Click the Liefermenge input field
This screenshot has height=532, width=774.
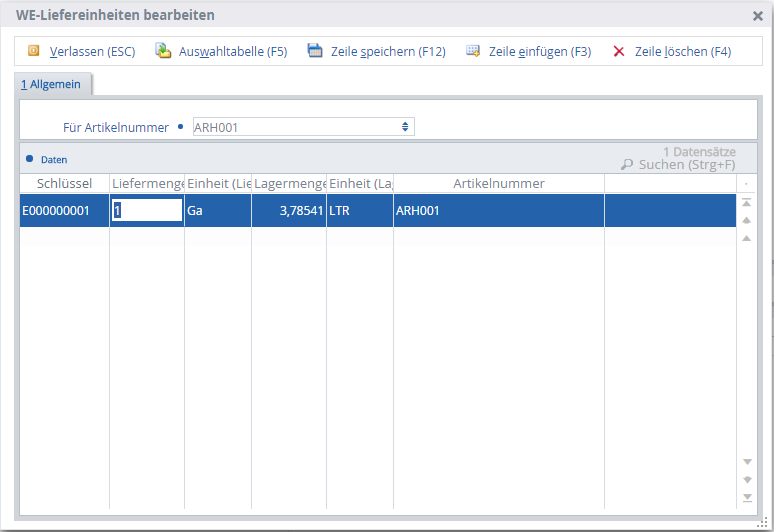click(147, 210)
